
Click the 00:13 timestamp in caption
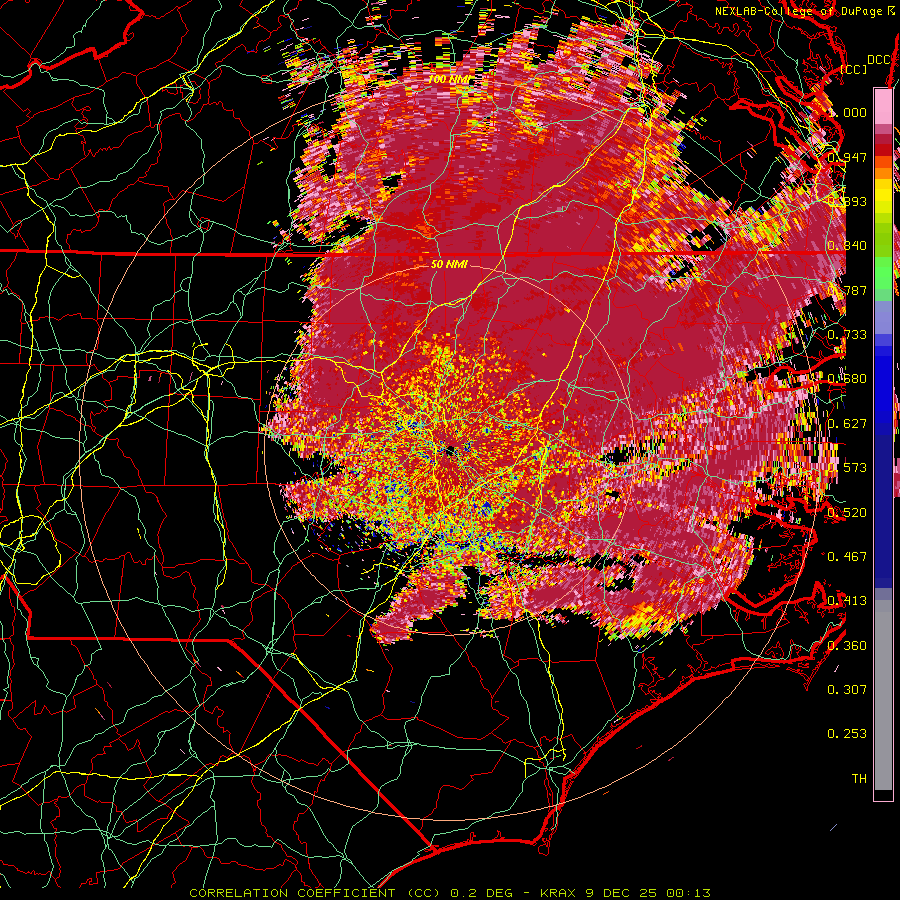688,893
